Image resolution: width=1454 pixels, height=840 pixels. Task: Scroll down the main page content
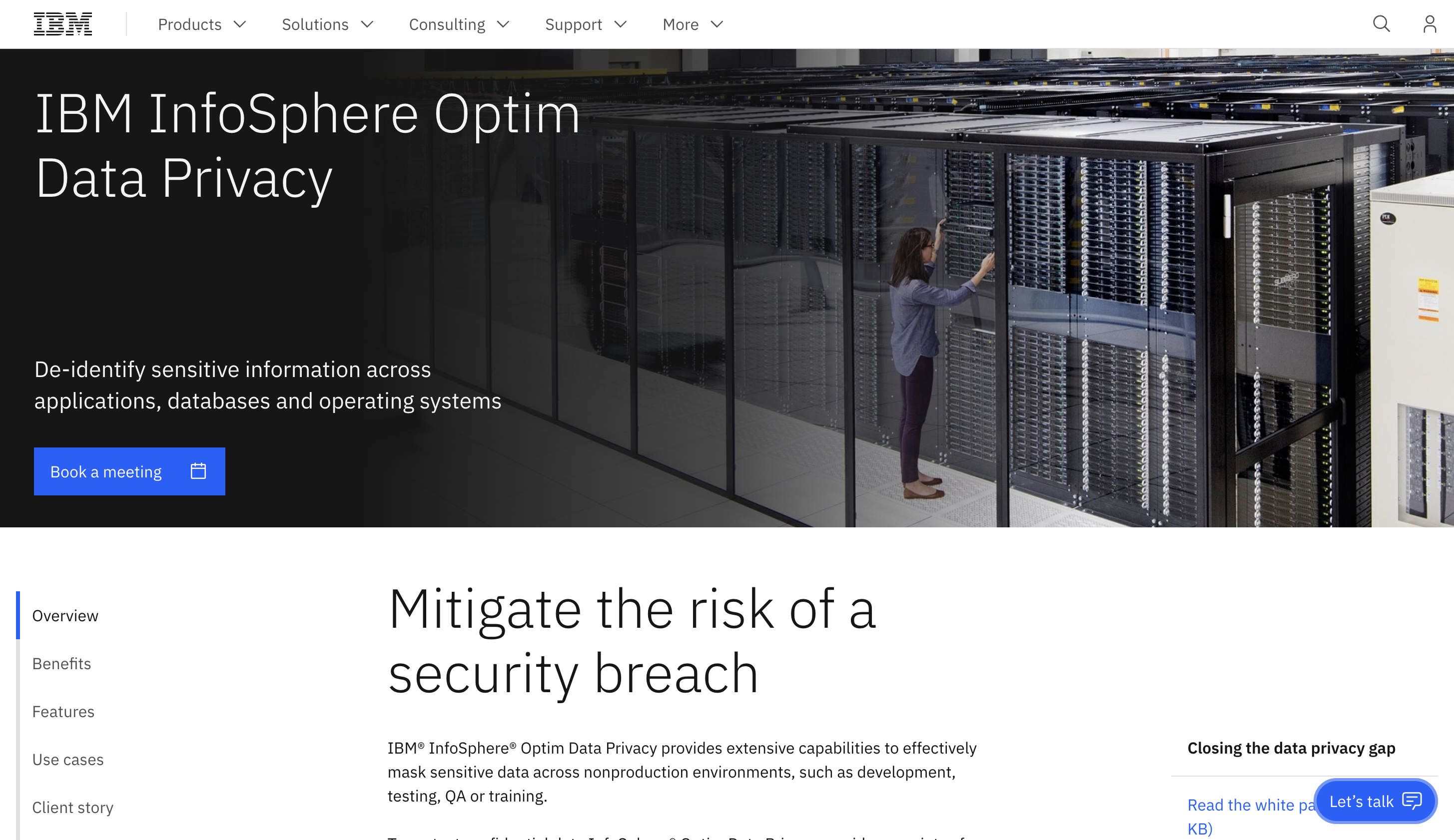[727, 691]
